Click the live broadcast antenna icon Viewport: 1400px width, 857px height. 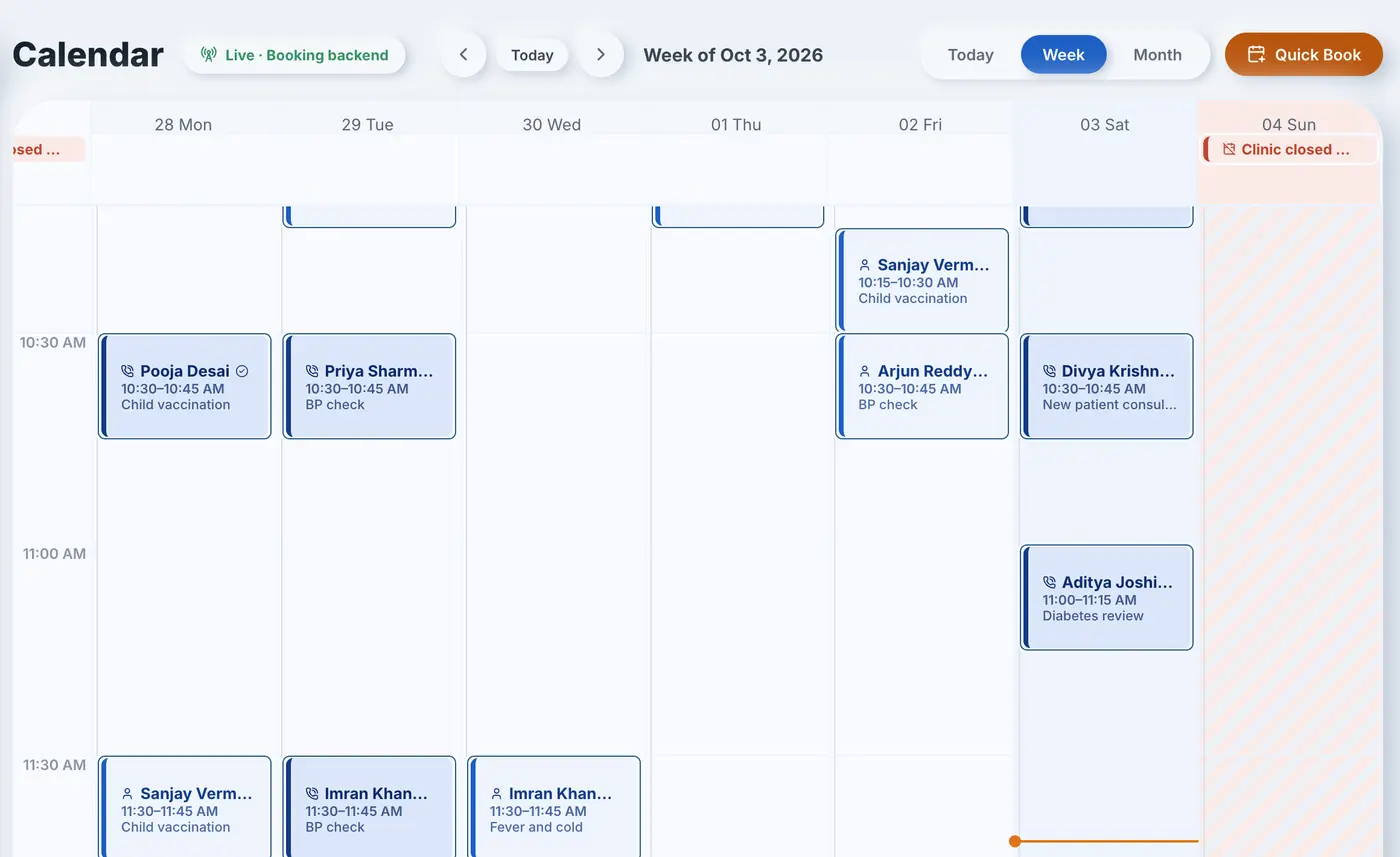tap(208, 55)
